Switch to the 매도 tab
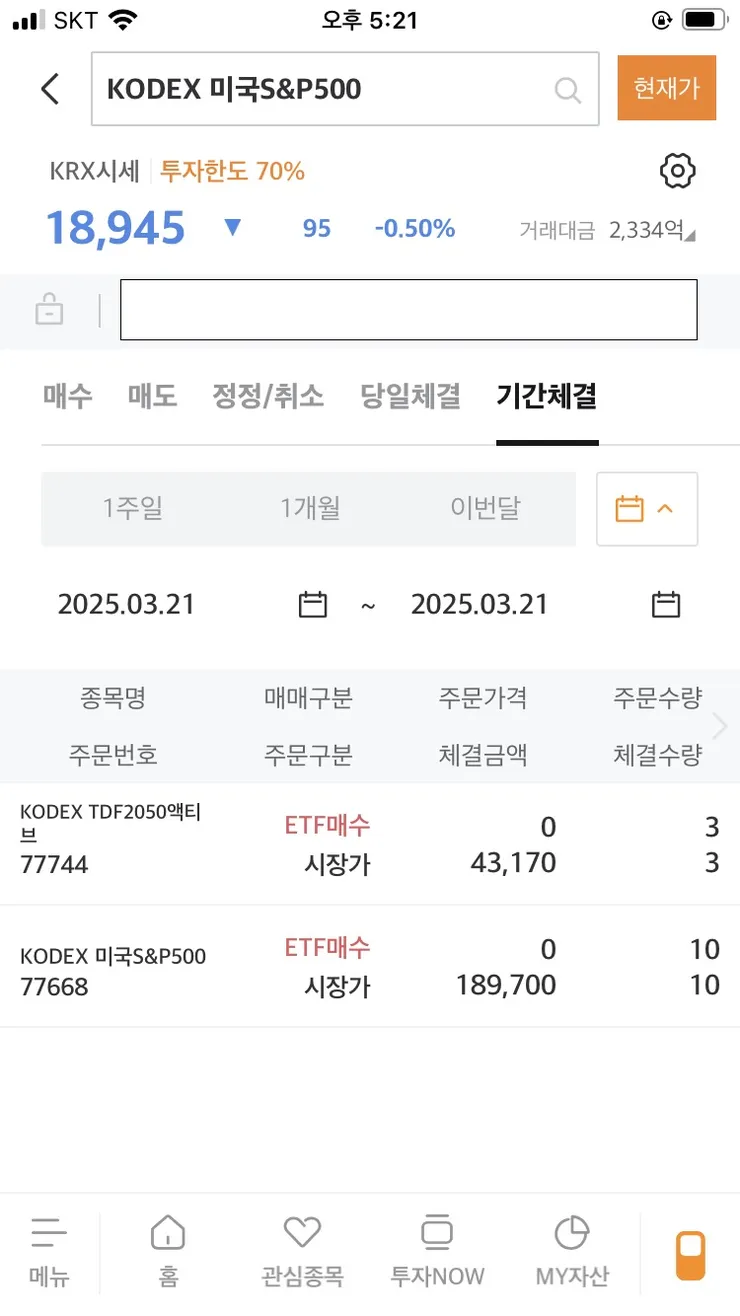This screenshot has width=740, height=1316. point(152,396)
